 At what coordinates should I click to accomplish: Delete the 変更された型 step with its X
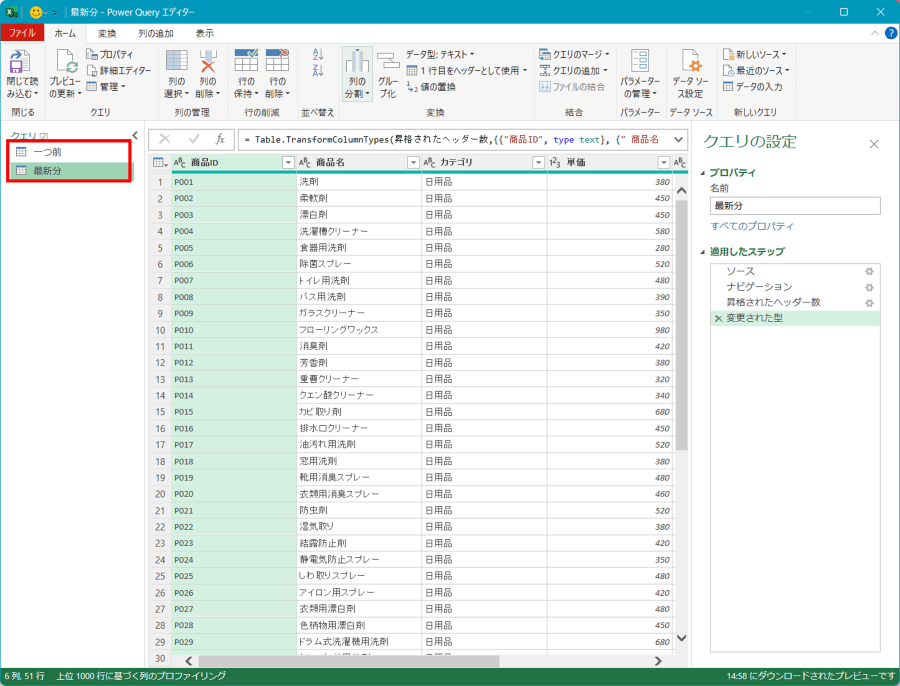(x=717, y=318)
